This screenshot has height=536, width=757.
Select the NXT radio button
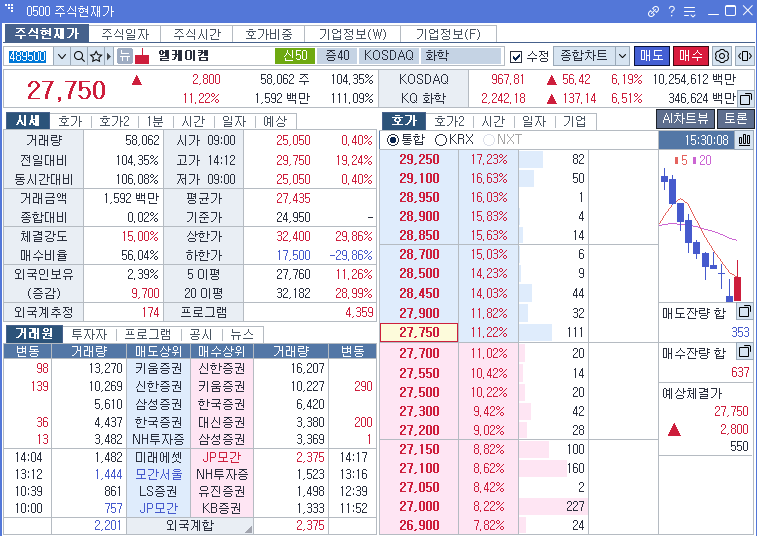tap(489, 140)
